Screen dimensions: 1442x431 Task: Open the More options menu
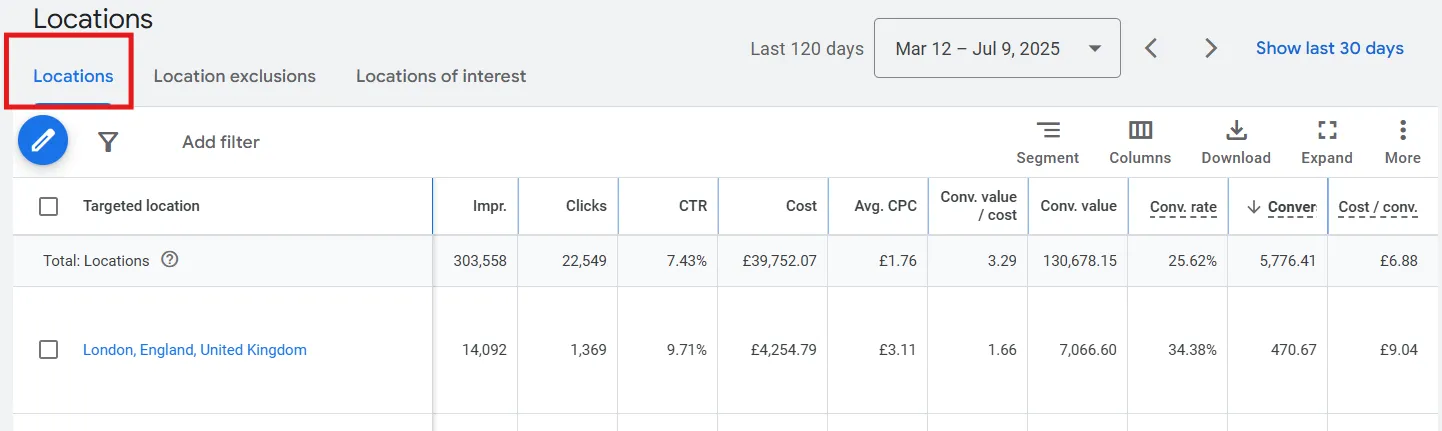coord(1403,143)
